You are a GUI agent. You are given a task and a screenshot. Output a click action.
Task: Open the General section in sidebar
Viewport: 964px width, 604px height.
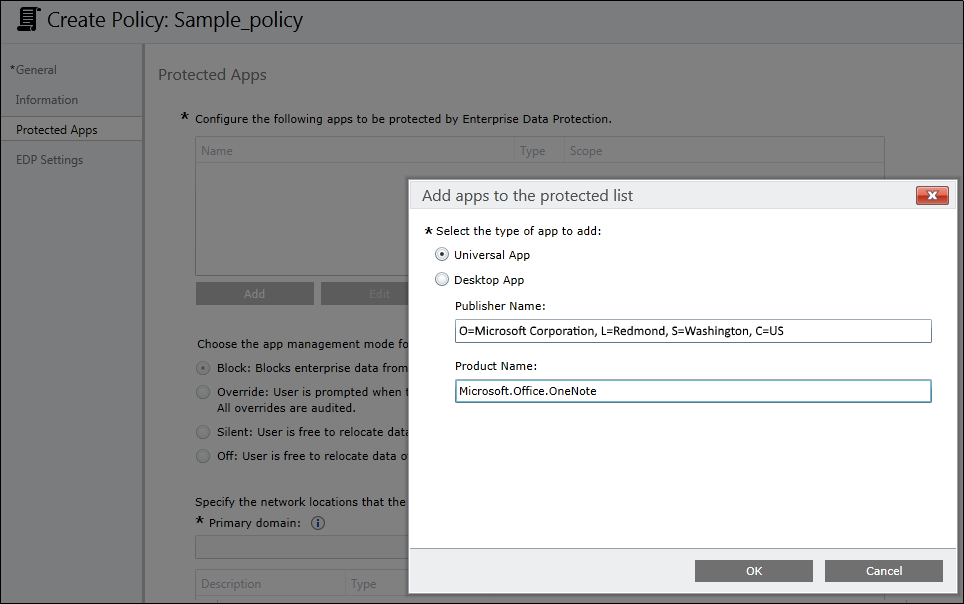[x=36, y=70]
